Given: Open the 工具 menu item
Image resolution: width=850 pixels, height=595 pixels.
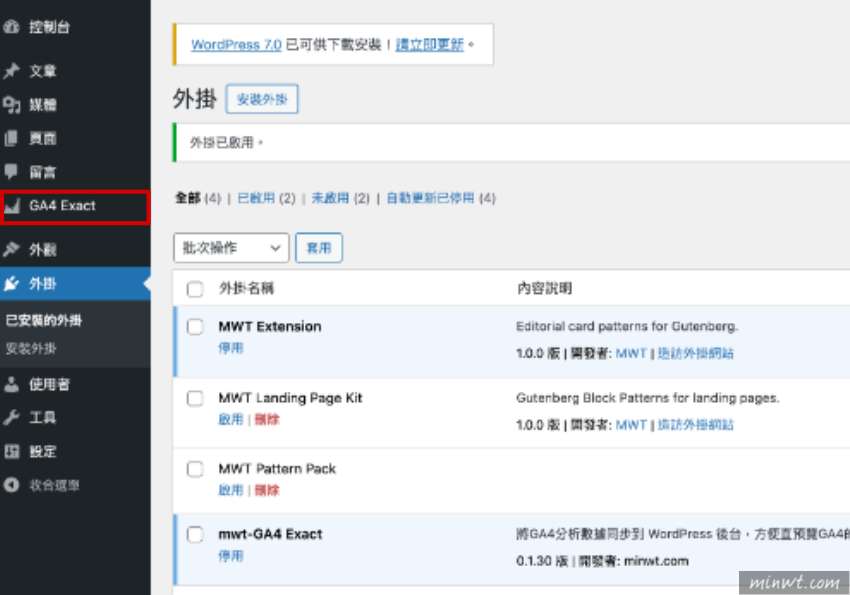Looking at the screenshot, I should (42, 417).
